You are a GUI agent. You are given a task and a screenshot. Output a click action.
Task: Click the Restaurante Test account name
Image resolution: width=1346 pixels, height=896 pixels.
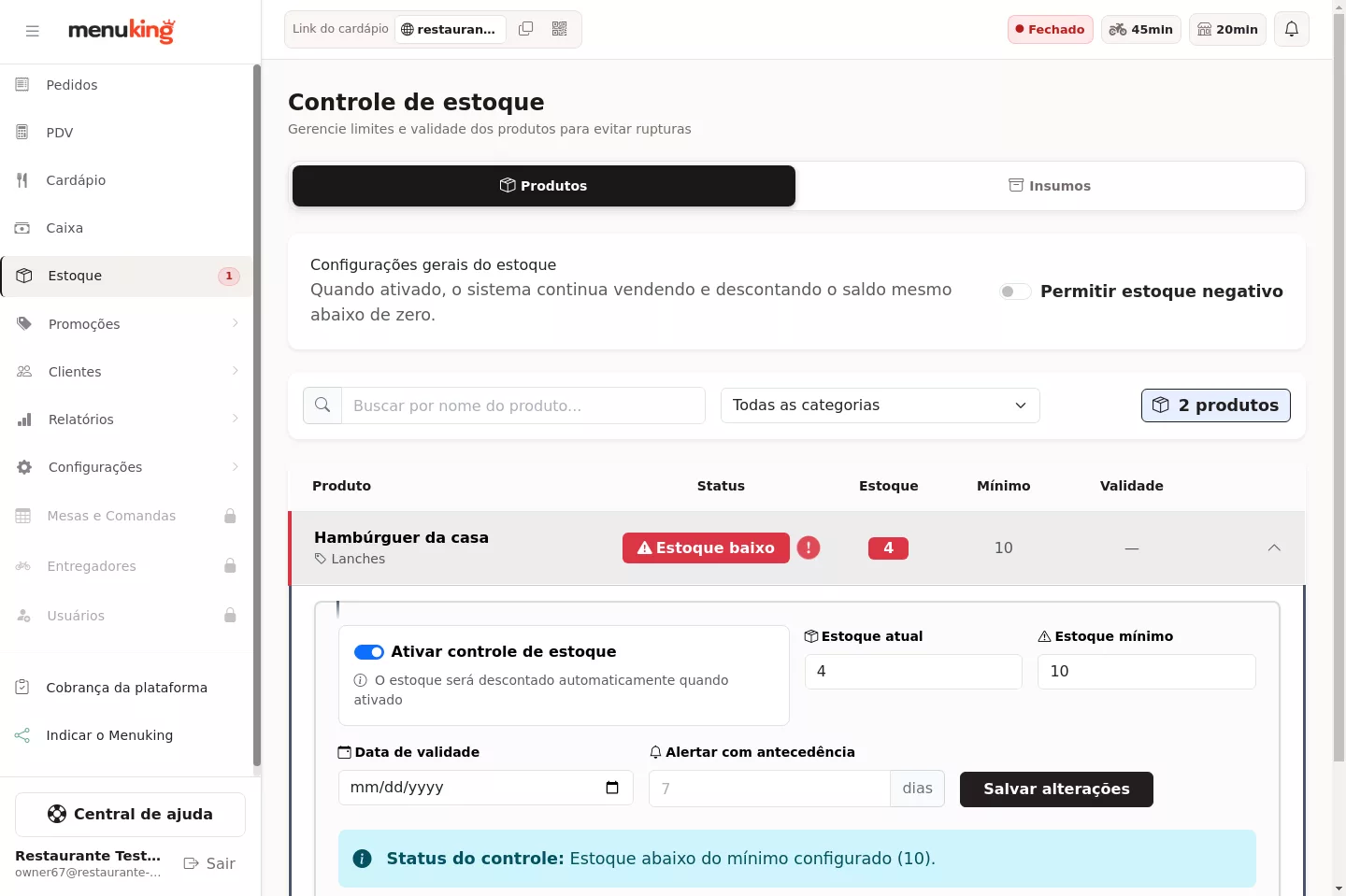point(88,856)
